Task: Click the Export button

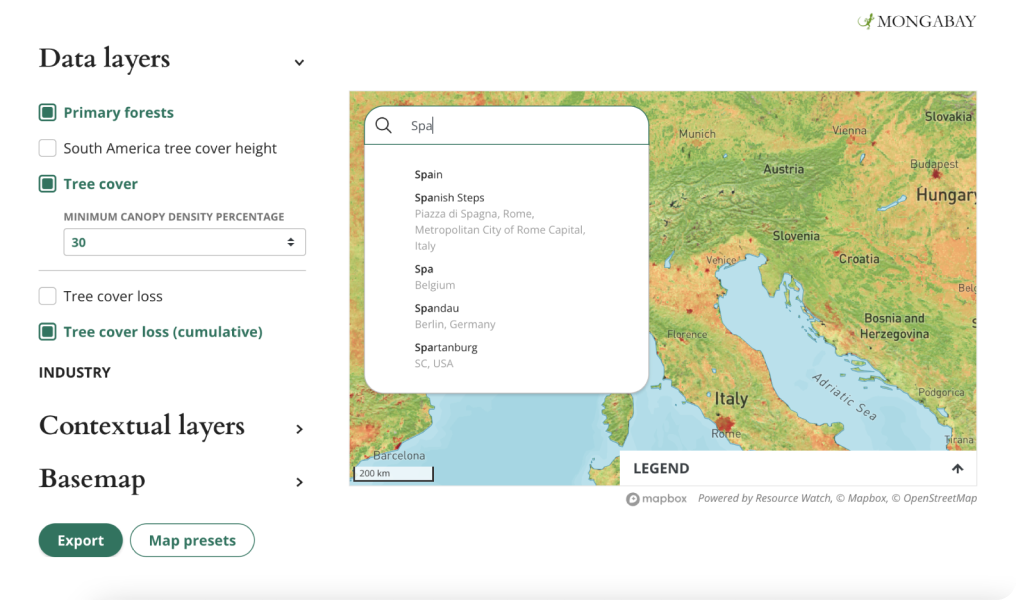Action: pos(80,540)
